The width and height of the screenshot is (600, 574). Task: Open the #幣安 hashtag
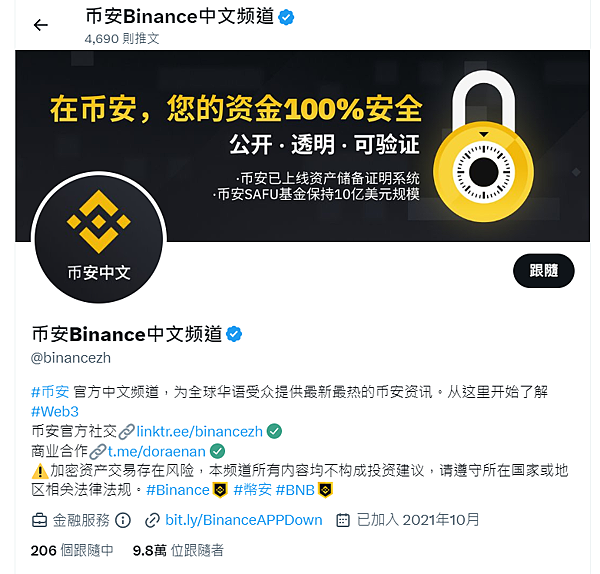[253, 490]
